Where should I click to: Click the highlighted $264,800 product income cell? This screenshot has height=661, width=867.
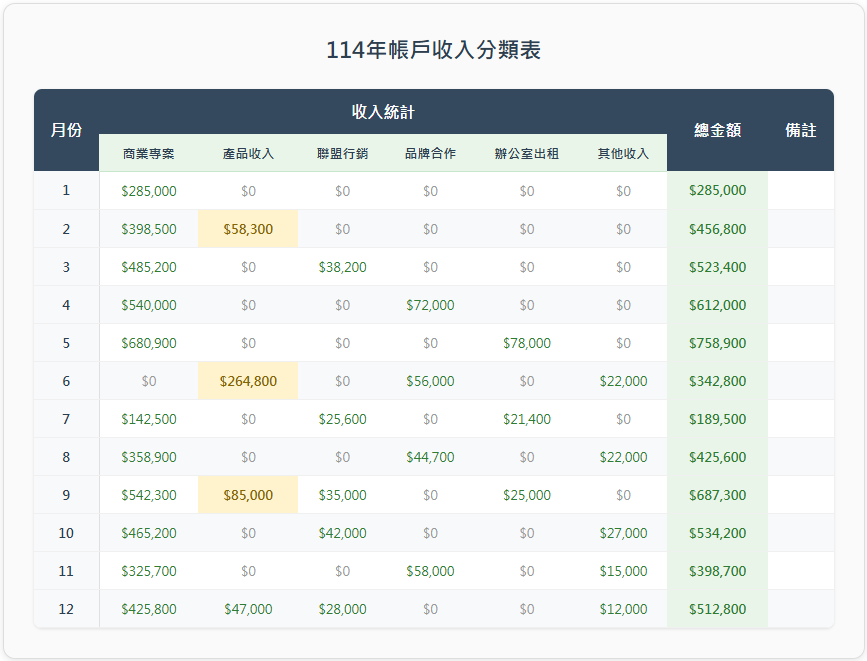click(248, 381)
